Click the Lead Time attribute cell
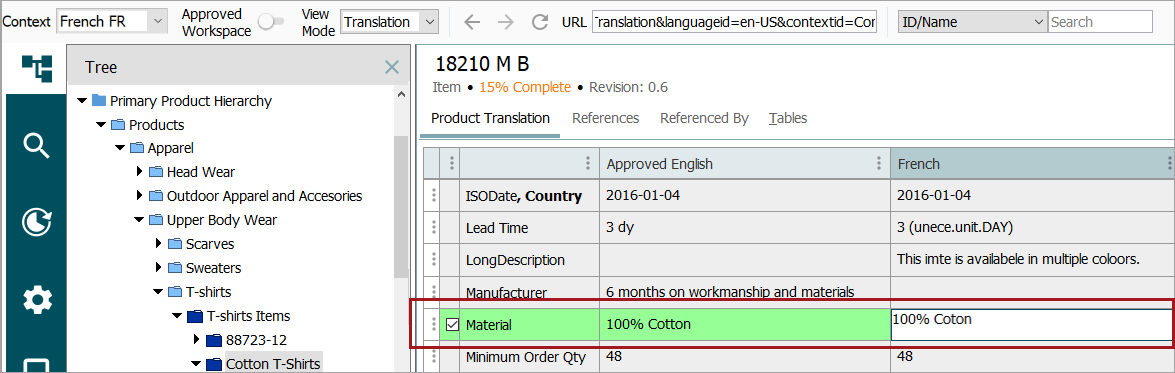This screenshot has width=1175, height=373. 529,228
